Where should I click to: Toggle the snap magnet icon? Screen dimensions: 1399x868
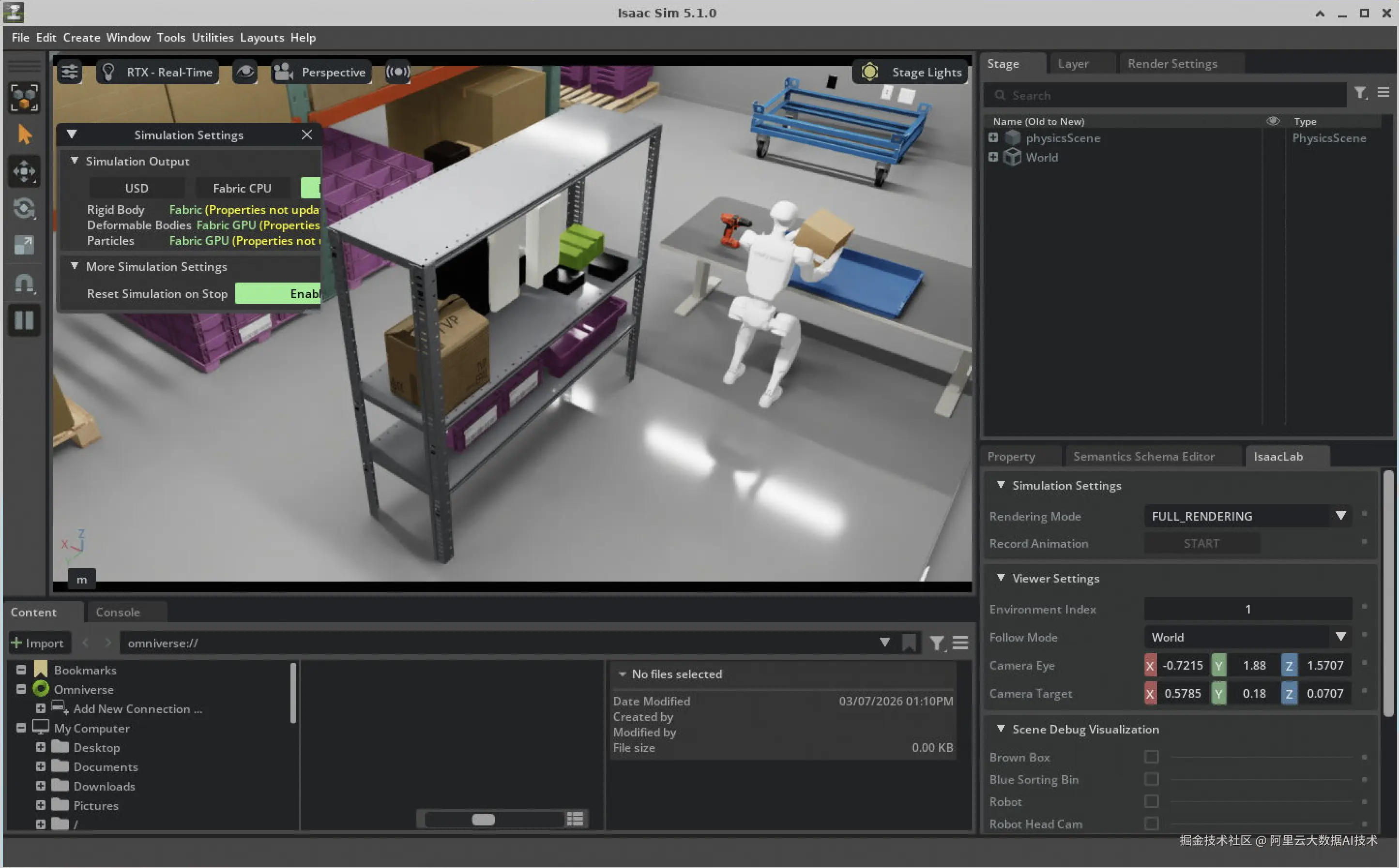[x=24, y=283]
